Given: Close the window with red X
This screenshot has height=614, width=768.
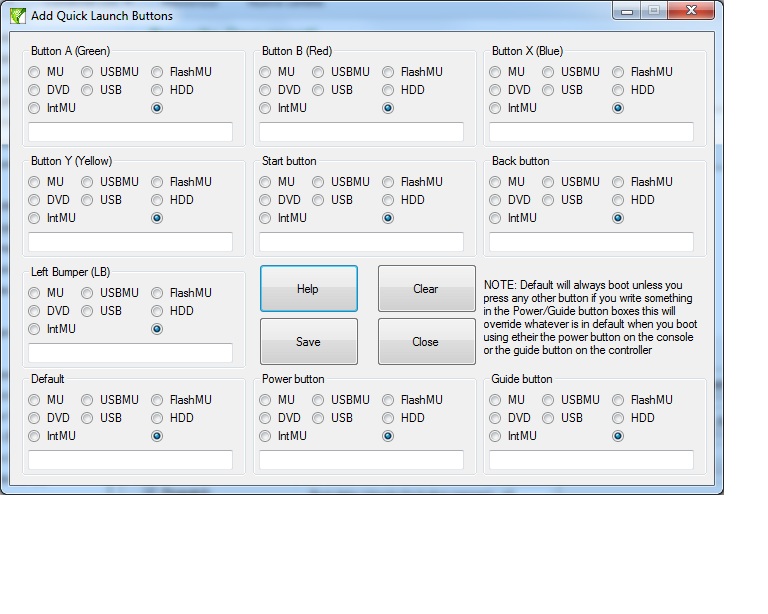Looking at the screenshot, I should click(691, 12).
